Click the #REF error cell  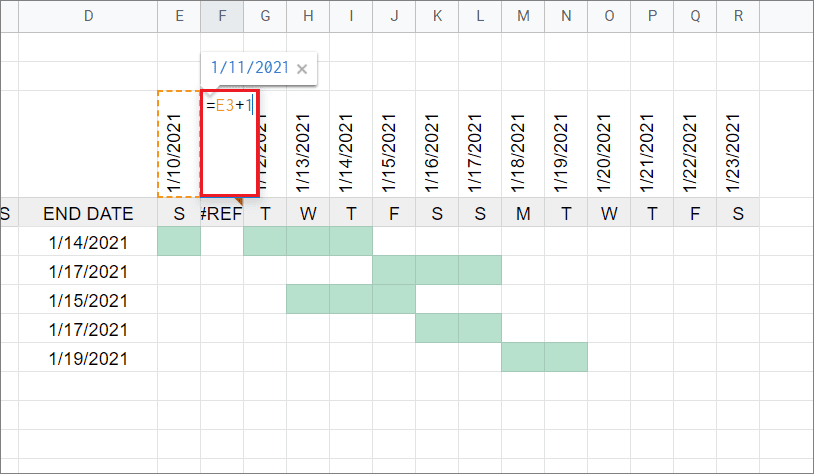222,213
